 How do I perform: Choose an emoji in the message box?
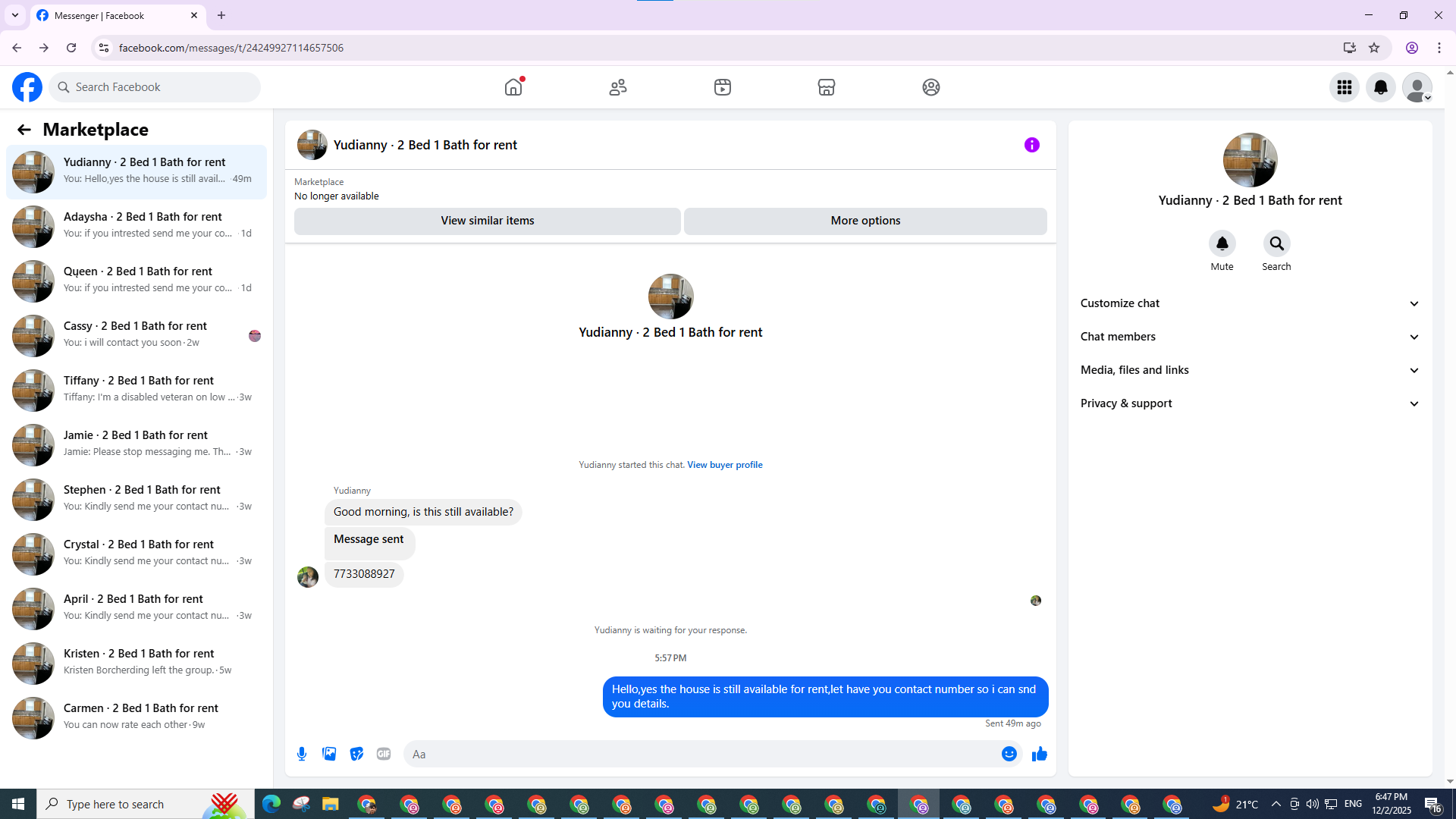point(1009,754)
